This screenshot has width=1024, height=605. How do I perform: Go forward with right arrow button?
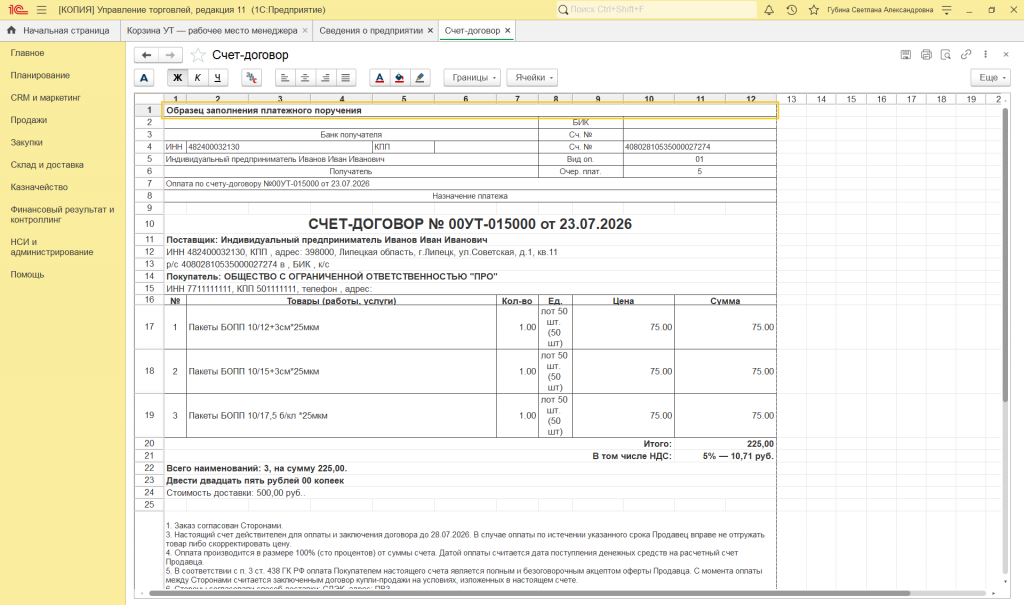170,55
